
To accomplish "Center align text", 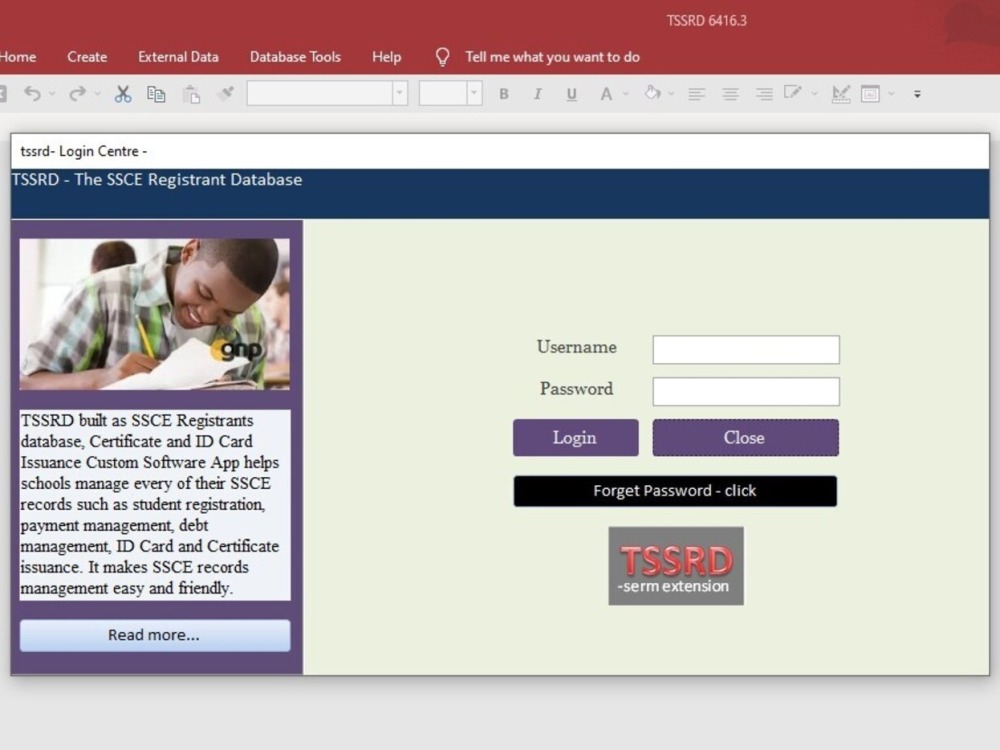I will (730, 94).
